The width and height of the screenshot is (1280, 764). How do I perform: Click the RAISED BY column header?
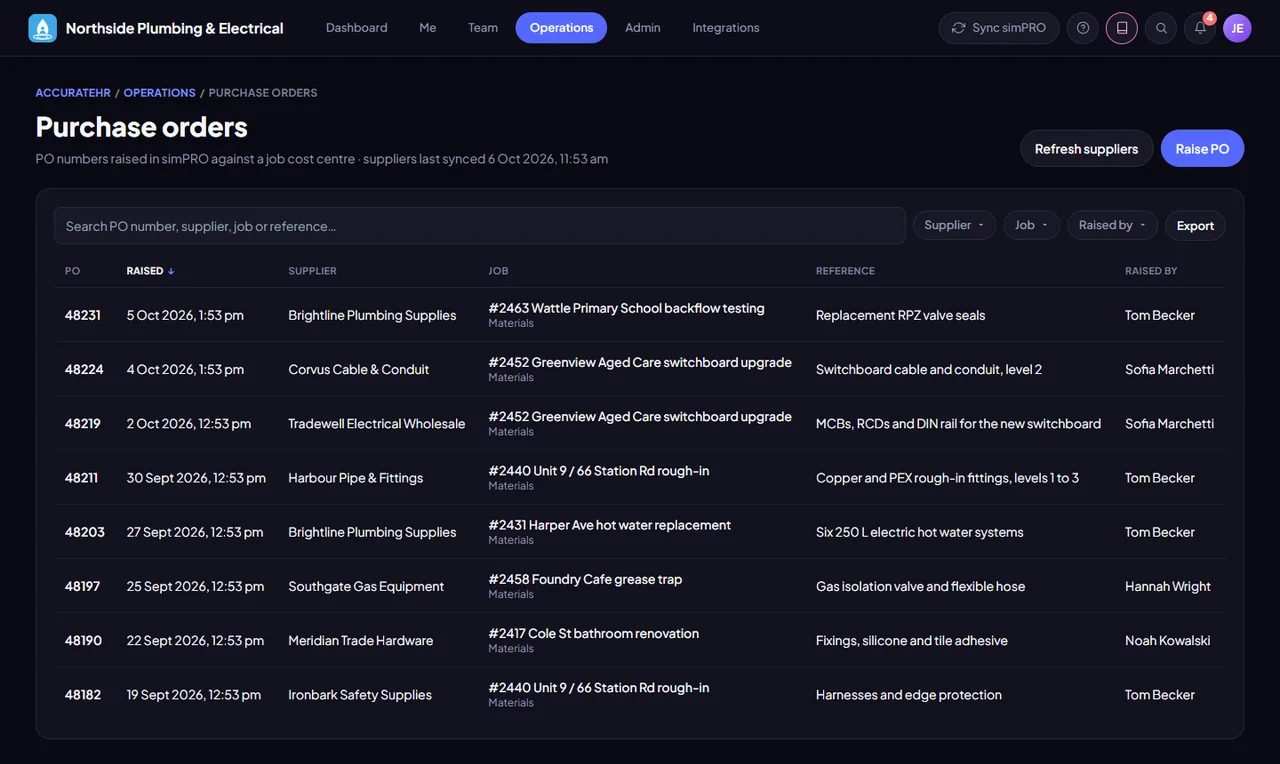(x=1151, y=271)
